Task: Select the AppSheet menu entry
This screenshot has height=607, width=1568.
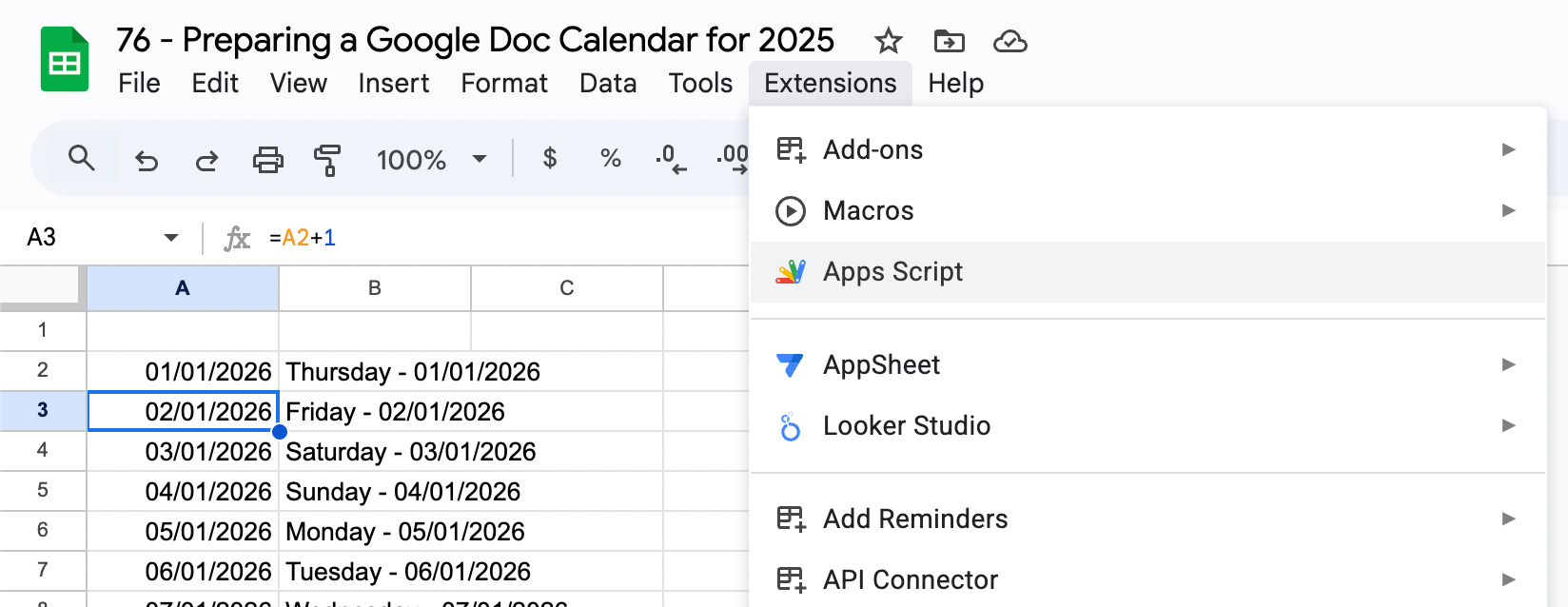Action: click(881, 365)
